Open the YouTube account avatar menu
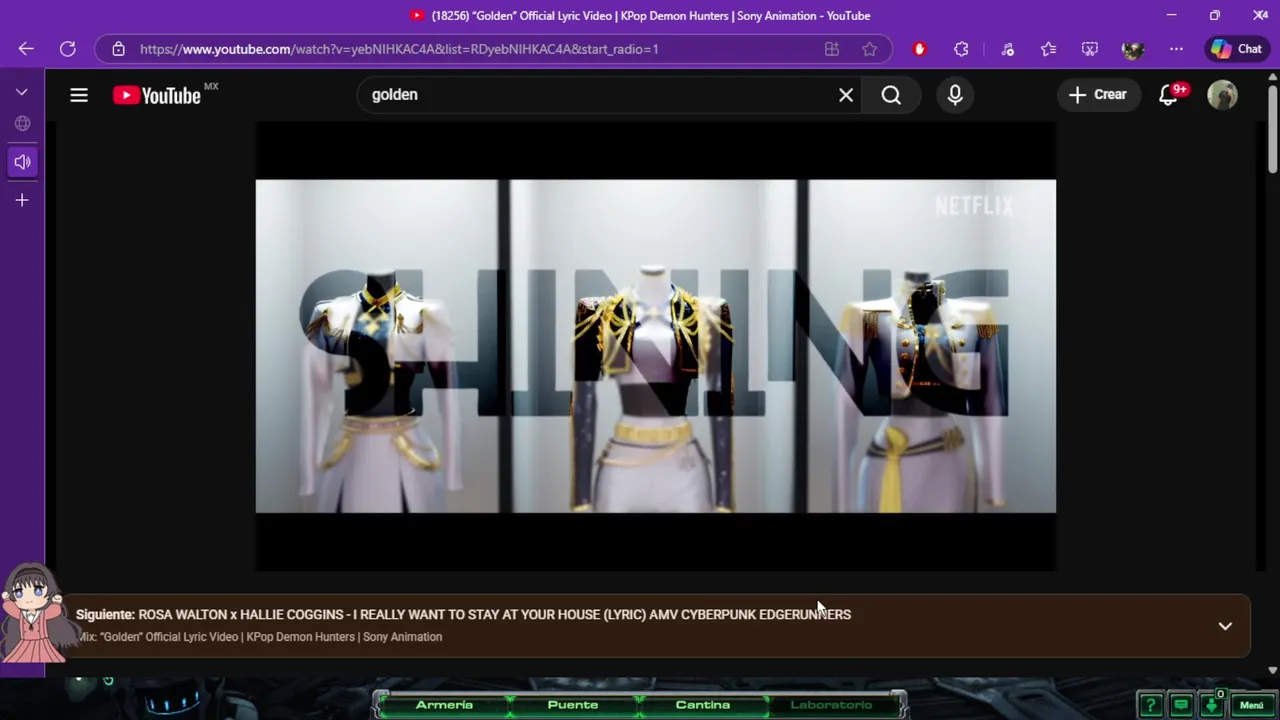 pyautogui.click(x=1222, y=95)
